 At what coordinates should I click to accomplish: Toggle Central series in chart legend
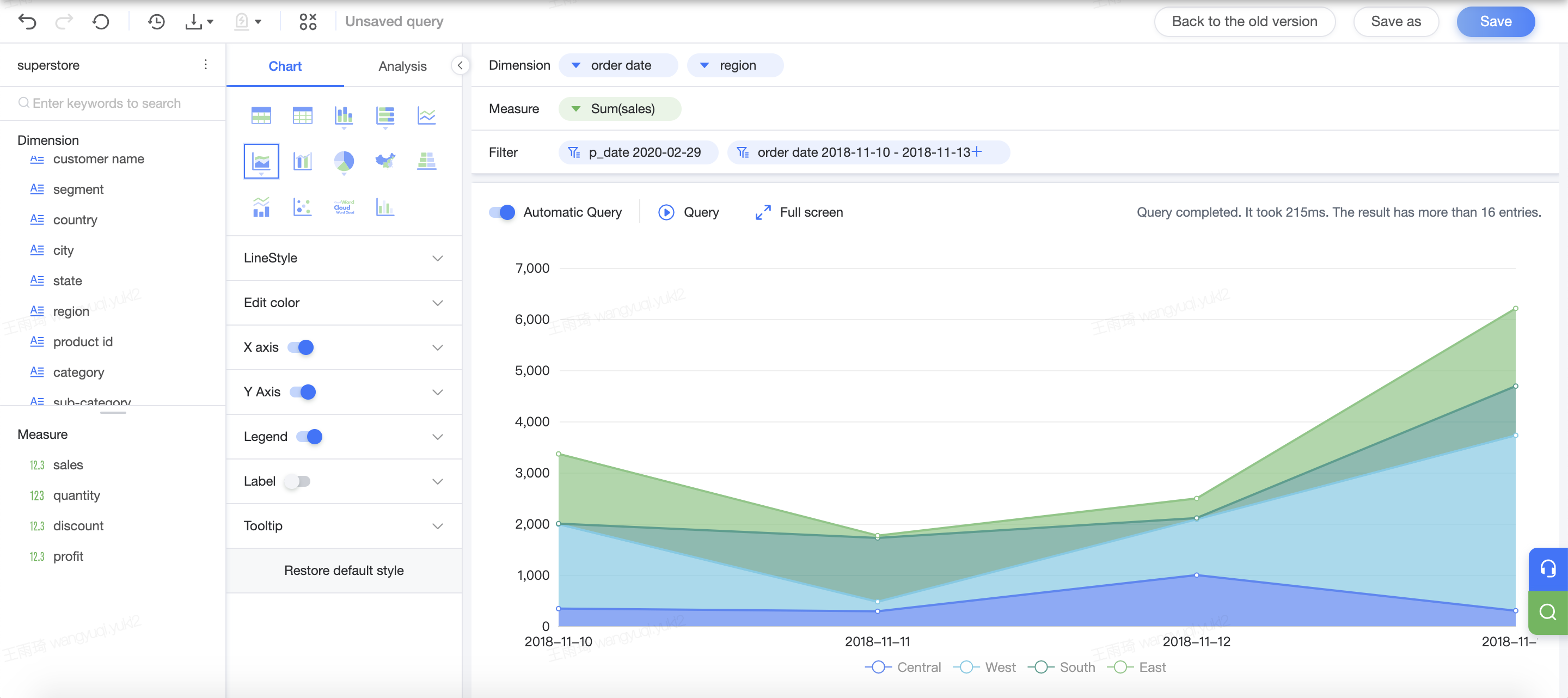tap(903, 667)
